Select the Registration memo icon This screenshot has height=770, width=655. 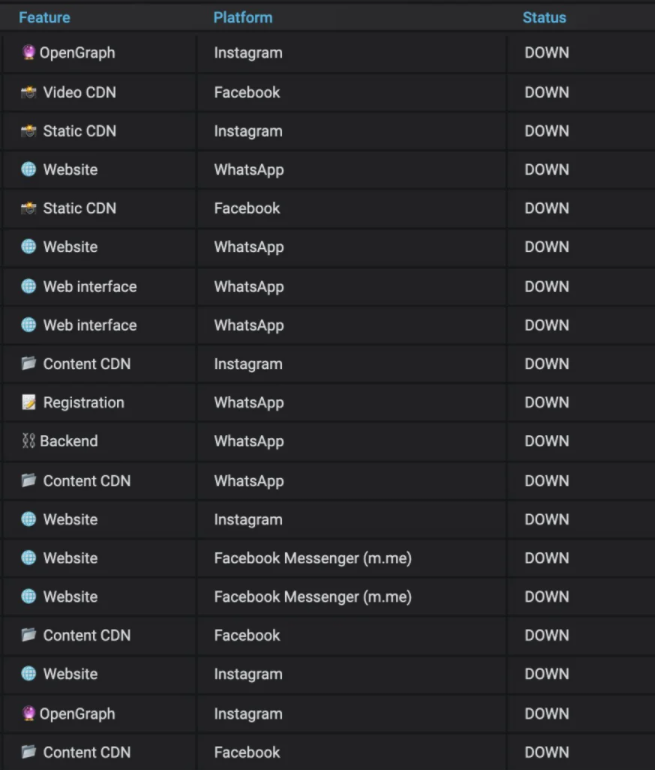point(28,402)
